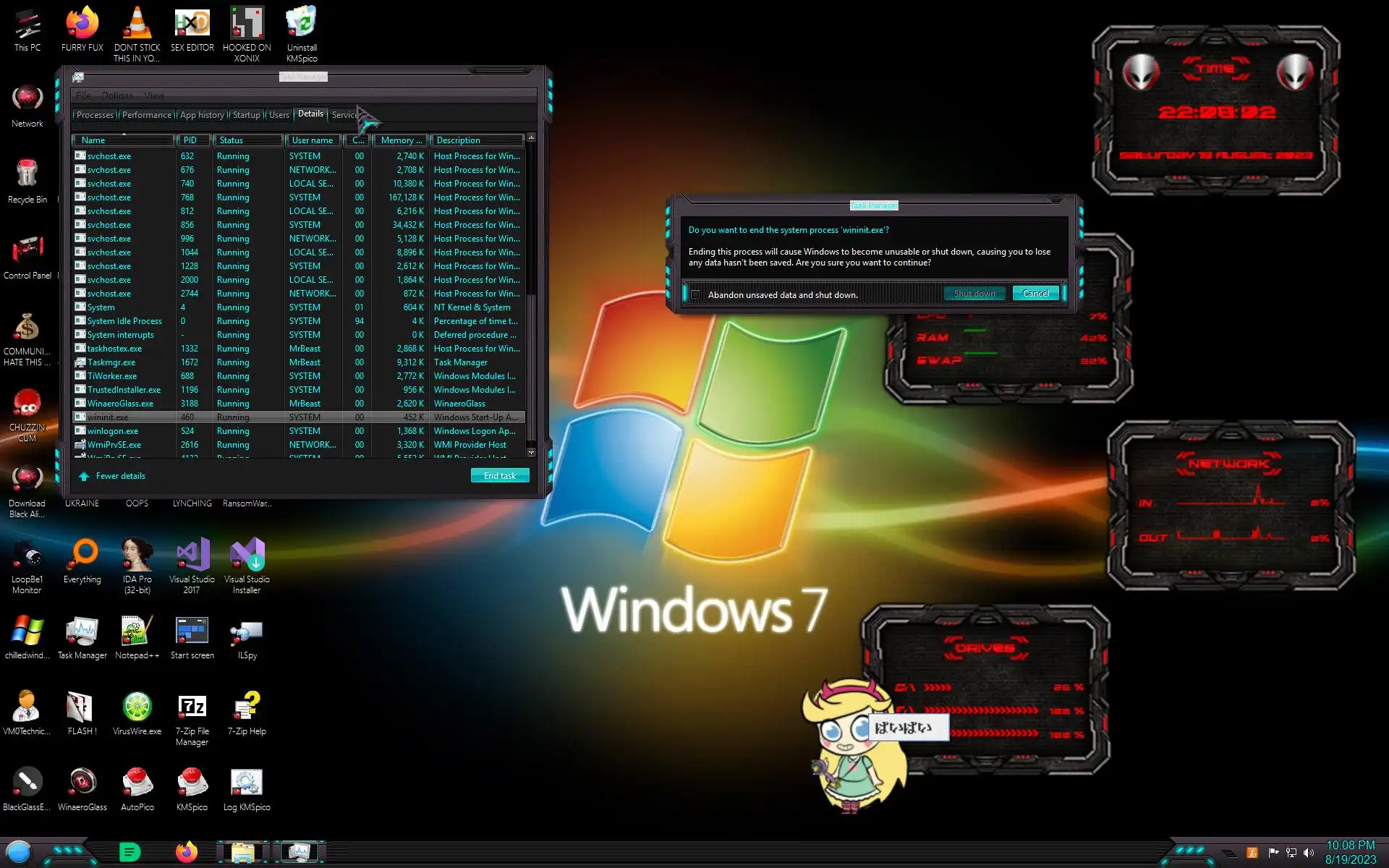Sort processes by Memory column header
This screenshot has width=1389, height=868.
400,140
